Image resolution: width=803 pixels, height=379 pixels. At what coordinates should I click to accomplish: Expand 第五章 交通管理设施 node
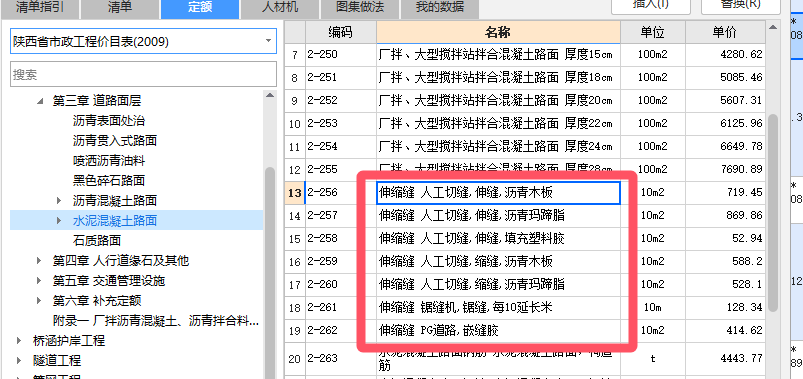(39, 281)
